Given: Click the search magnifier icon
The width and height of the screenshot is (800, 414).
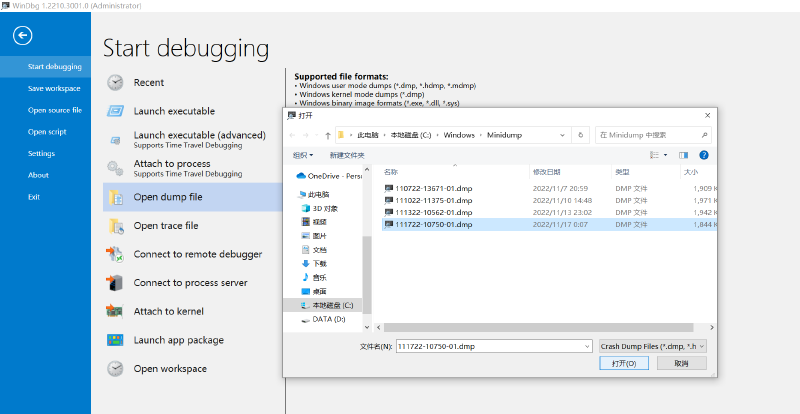Looking at the screenshot, I should pos(704,135).
